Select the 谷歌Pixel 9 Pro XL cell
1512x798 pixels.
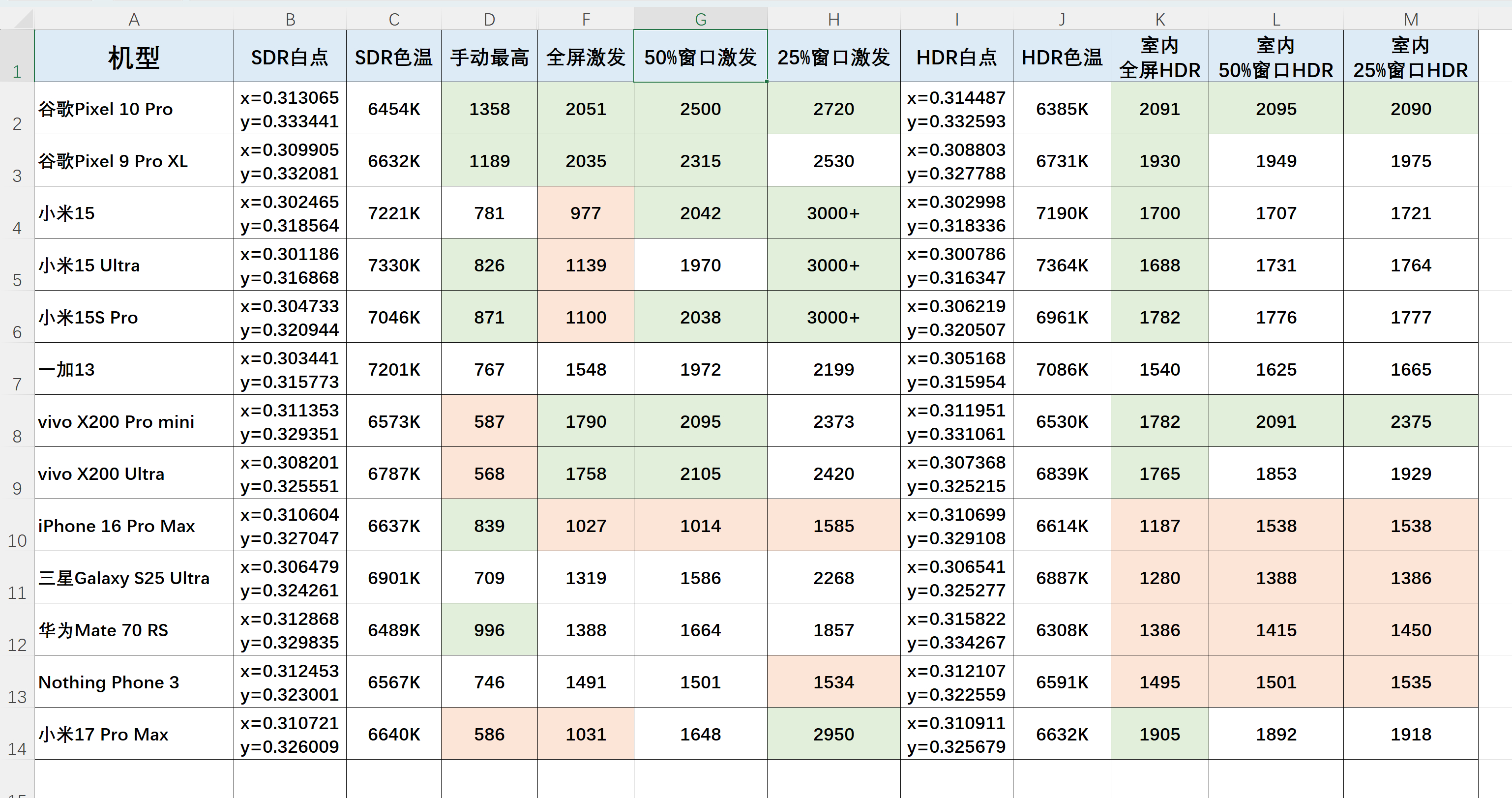tap(134, 161)
